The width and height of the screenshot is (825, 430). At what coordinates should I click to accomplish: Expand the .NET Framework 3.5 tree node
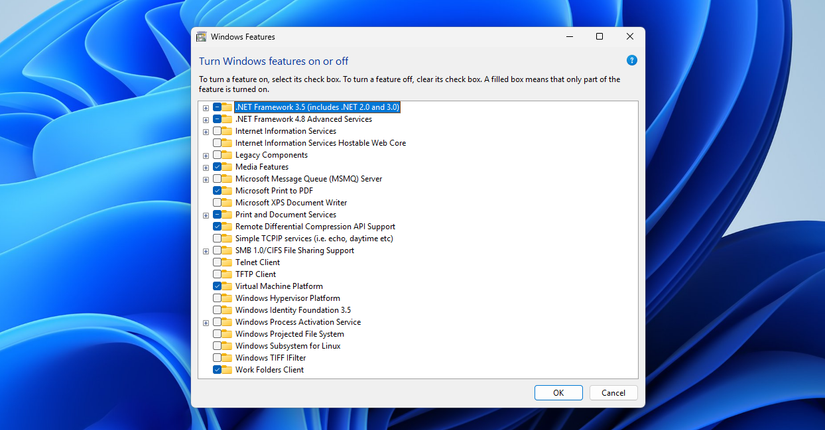206,108
